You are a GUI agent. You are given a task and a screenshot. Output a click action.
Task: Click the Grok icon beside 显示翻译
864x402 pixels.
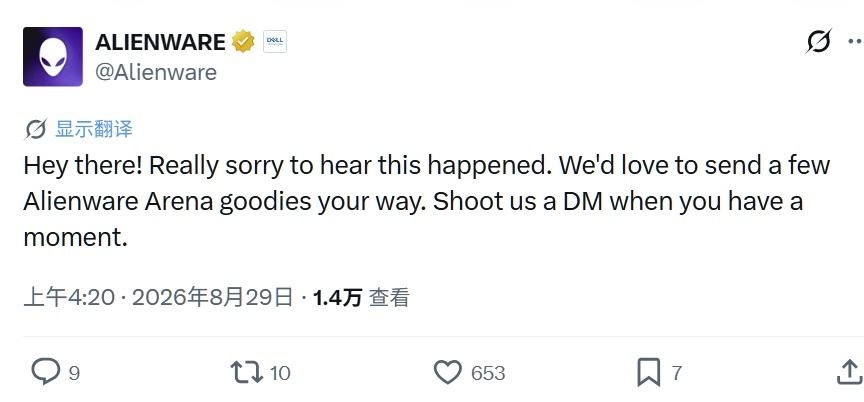coord(36,129)
